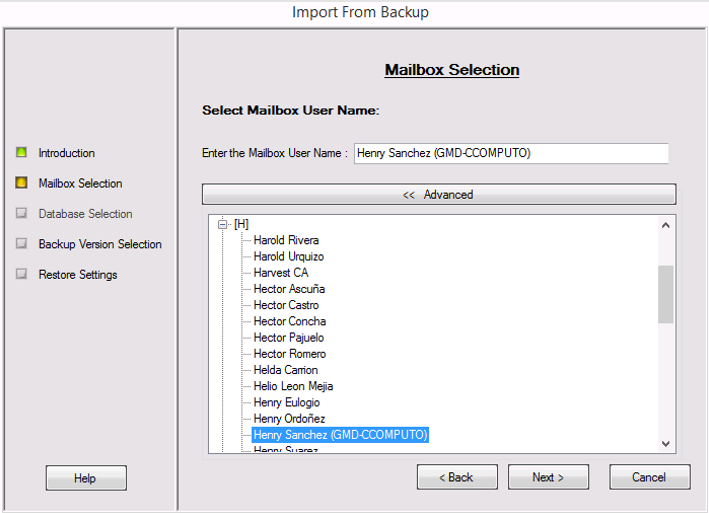The image size is (709, 513).
Task: Select Harold Rivera in the mailbox tree
Action: [286, 240]
